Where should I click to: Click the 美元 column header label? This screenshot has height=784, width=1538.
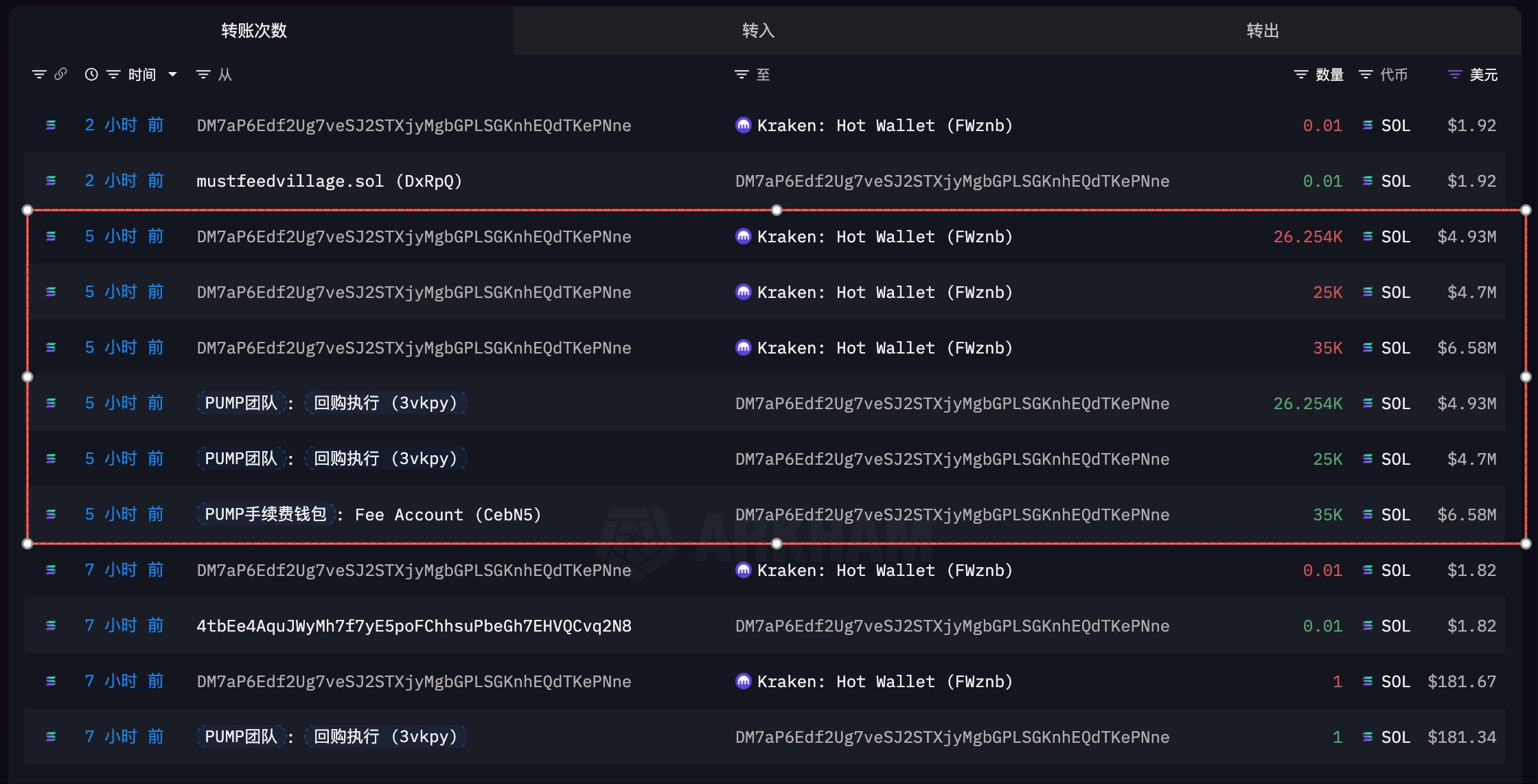[1484, 74]
